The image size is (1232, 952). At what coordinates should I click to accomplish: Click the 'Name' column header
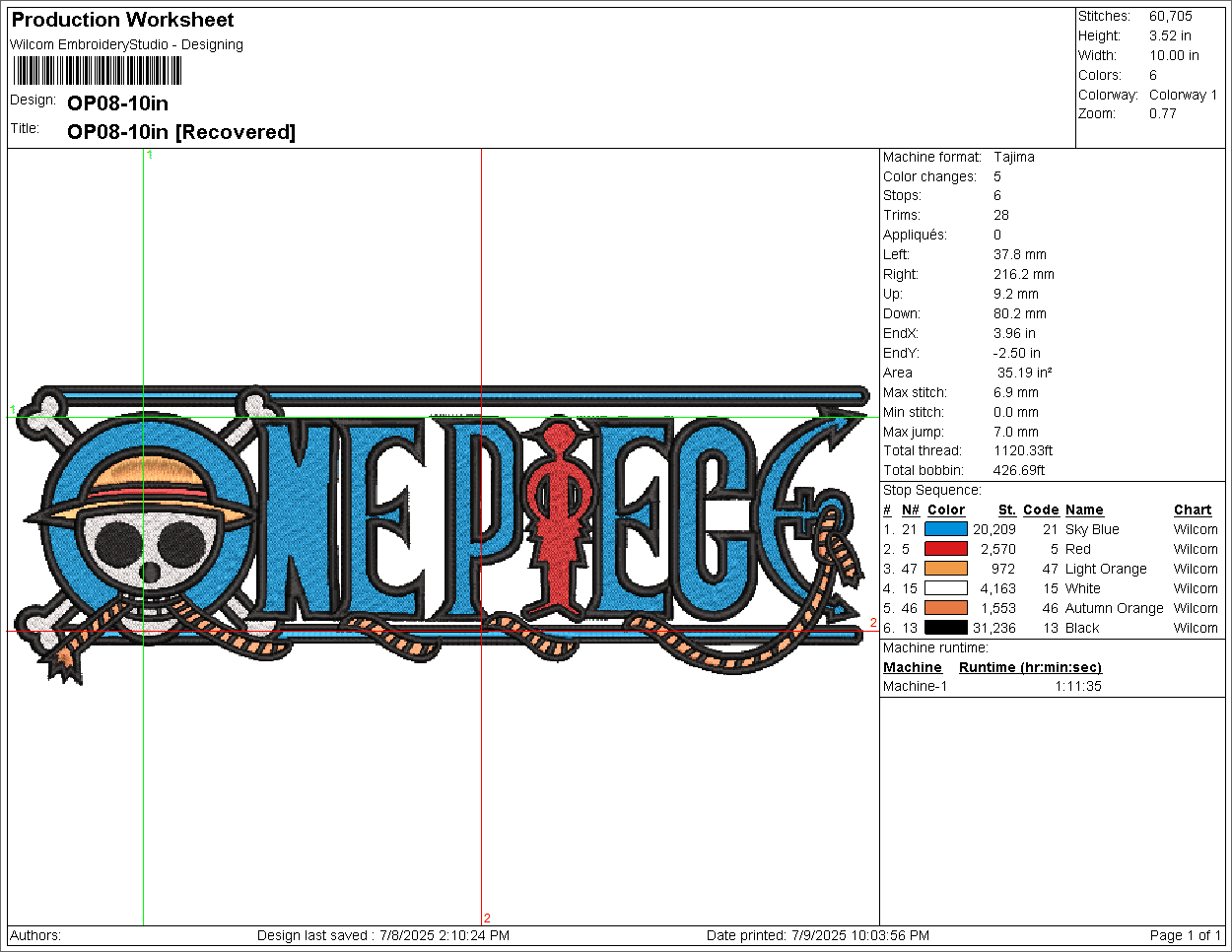(x=1084, y=510)
